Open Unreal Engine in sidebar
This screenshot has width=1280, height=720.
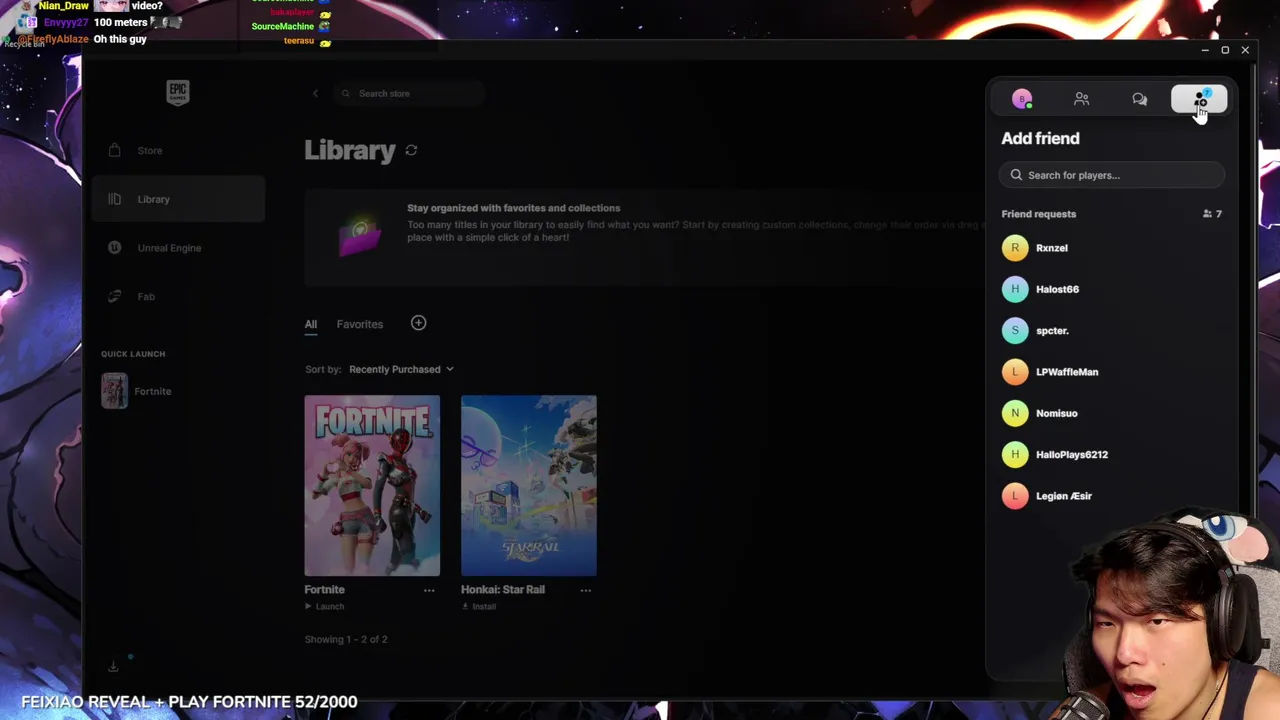coord(177,248)
